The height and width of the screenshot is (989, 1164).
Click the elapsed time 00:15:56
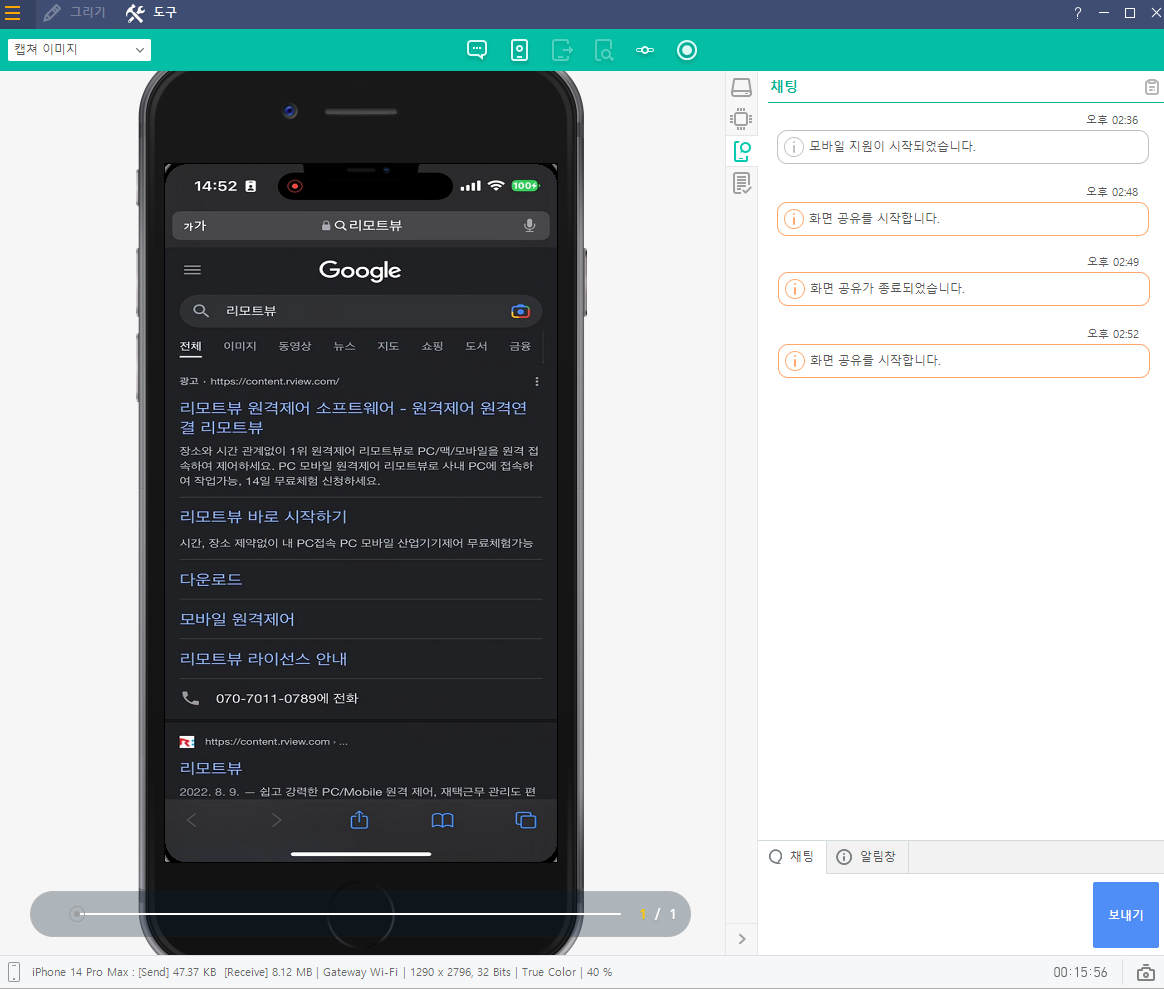pyautogui.click(x=1080, y=972)
